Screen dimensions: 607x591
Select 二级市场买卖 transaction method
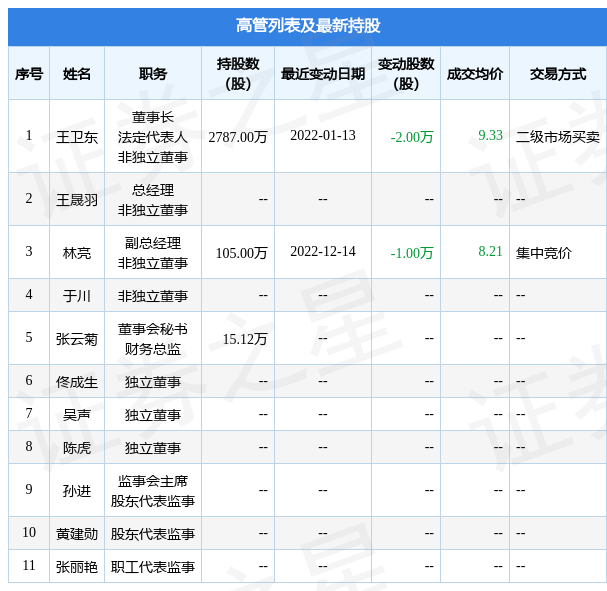pos(558,137)
